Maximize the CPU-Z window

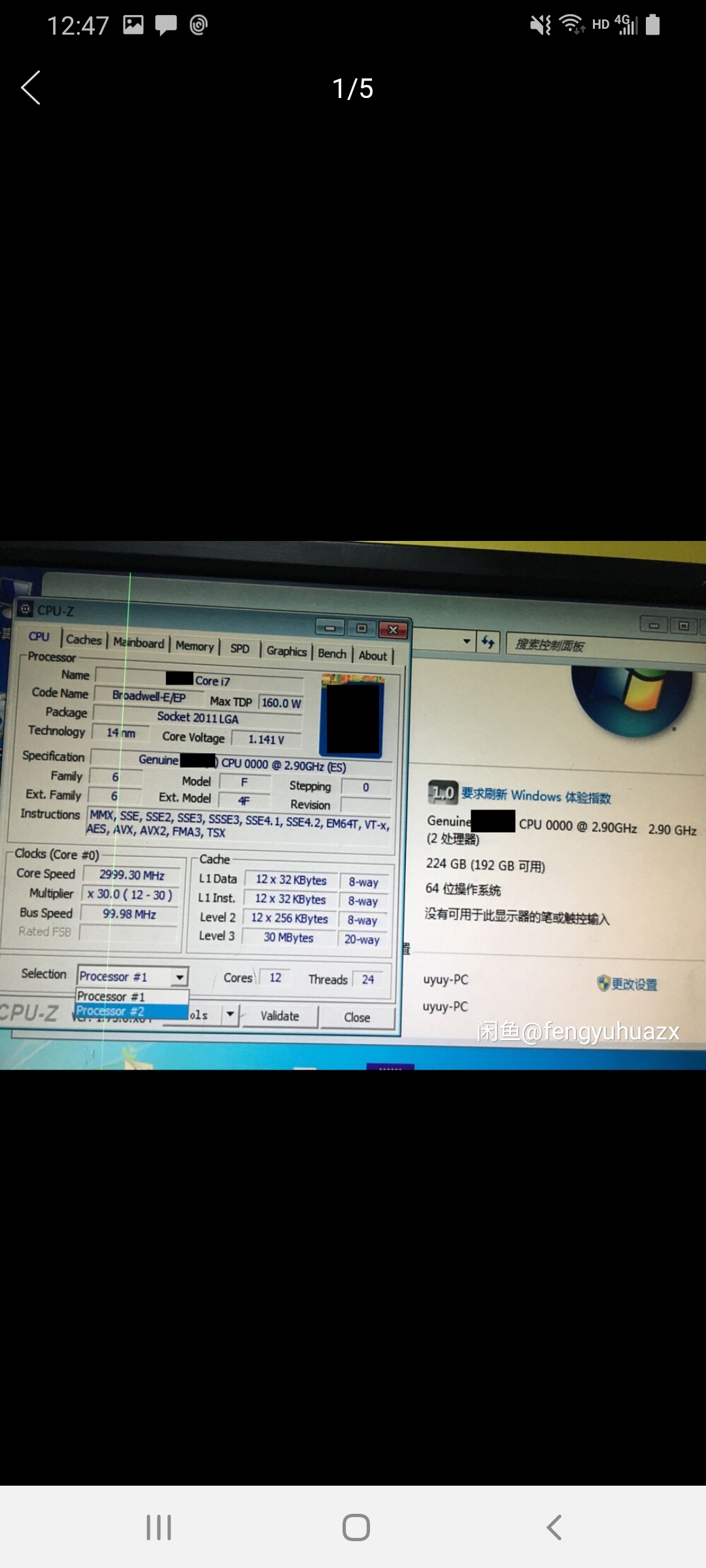click(x=361, y=629)
